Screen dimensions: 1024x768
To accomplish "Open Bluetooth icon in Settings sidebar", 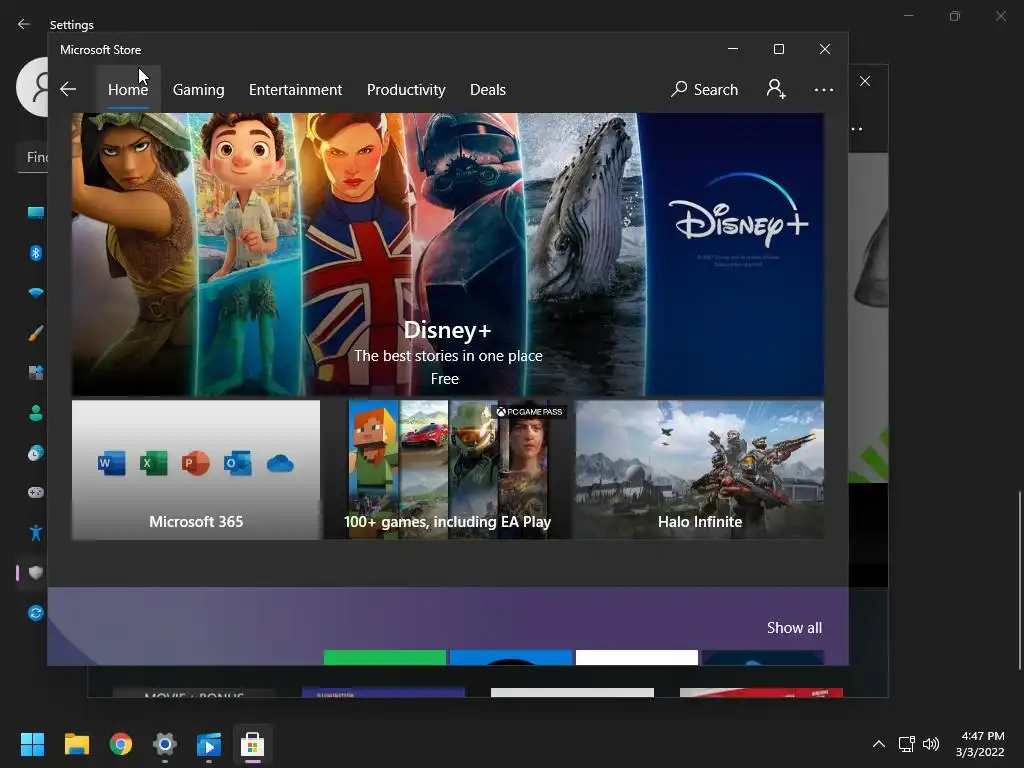I will coord(35,253).
